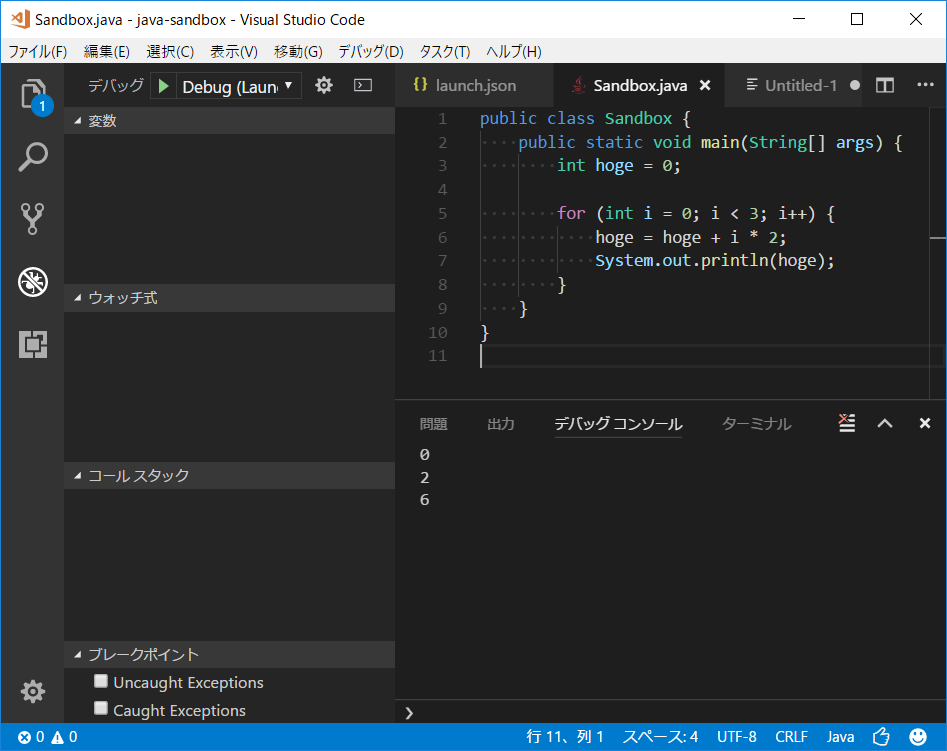This screenshot has height=751, width=947.
Task: Open the ヘルプ(H) menu
Action: coord(513,52)
